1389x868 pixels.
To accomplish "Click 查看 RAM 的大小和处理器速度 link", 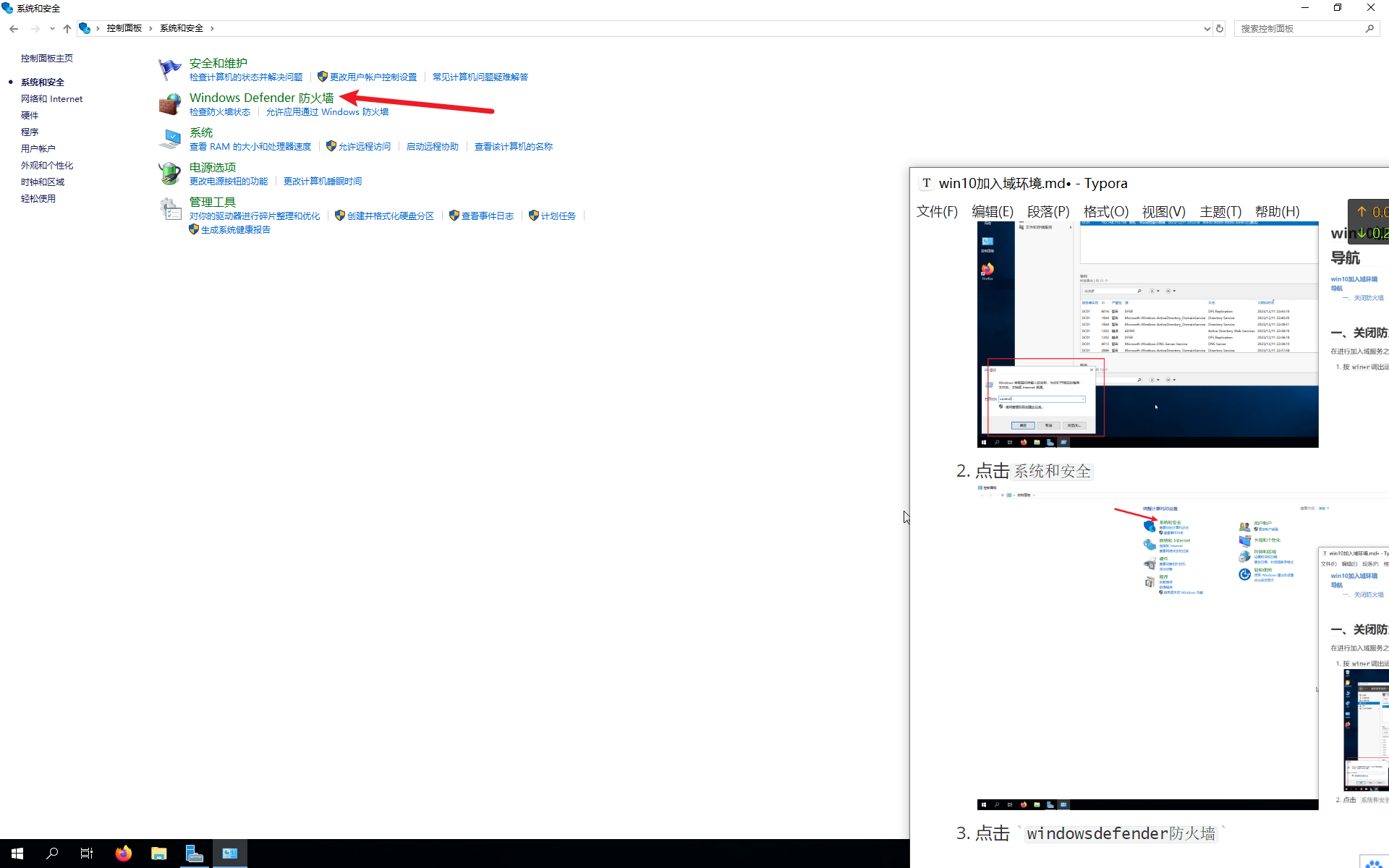I will tap(250, 146).
